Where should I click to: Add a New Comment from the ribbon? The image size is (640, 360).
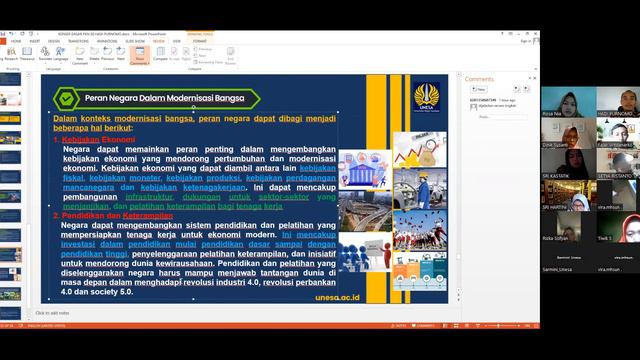[x=80, y=56]
